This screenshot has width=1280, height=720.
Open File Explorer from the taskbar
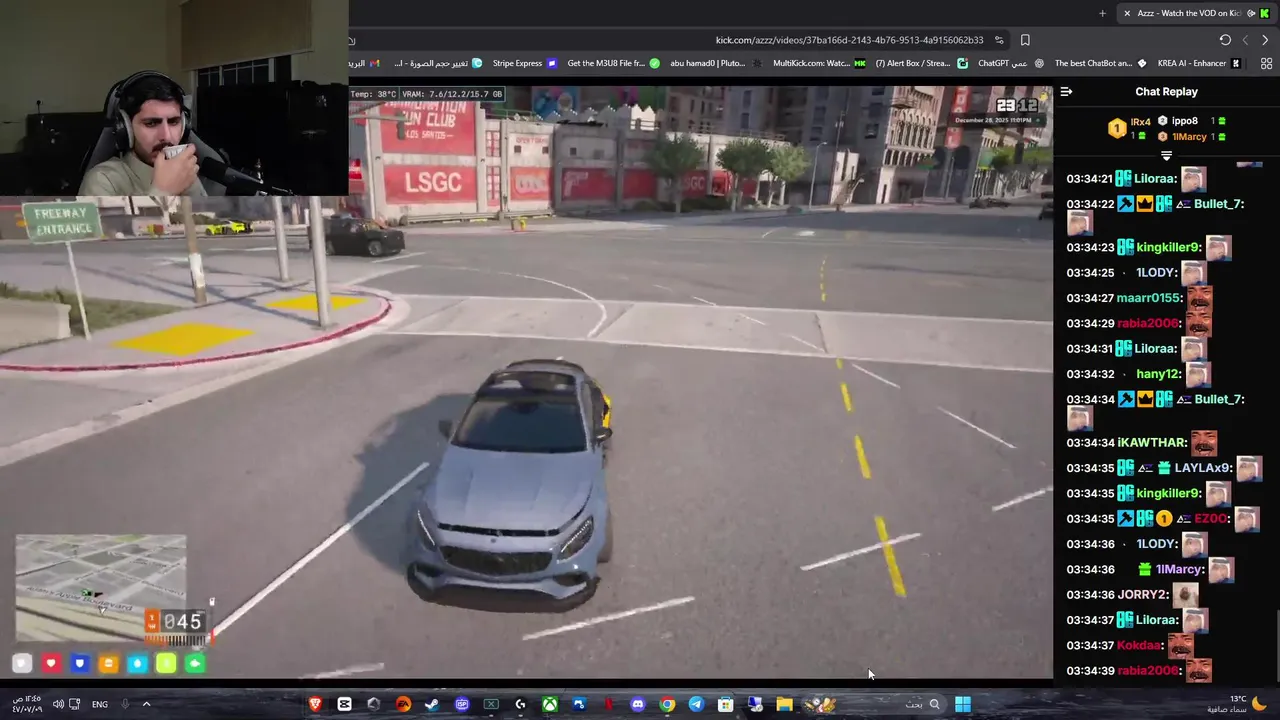(785, 704)
